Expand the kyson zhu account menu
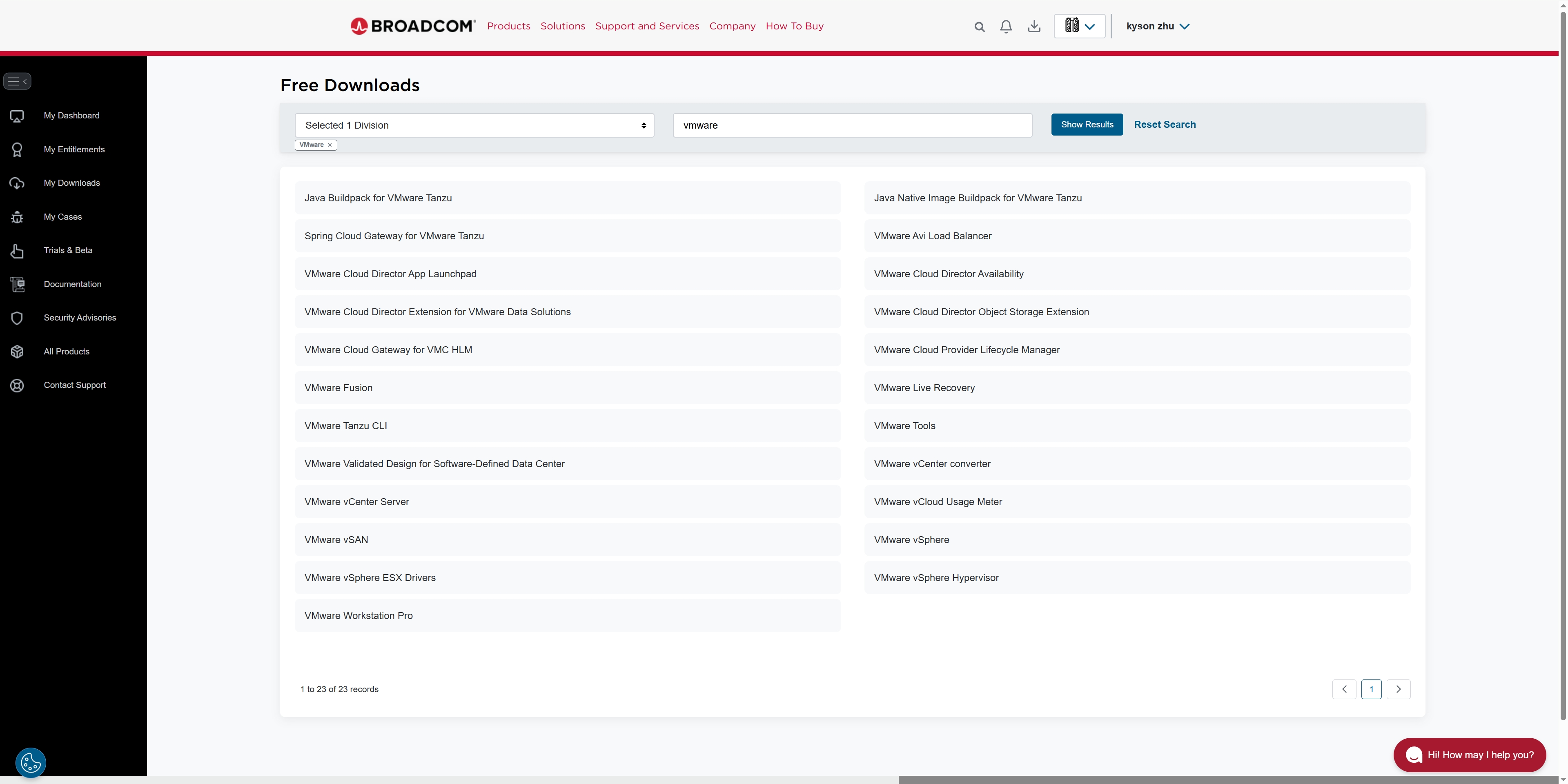Screen dimensions: 1568x784 [x=1158, y=26]
